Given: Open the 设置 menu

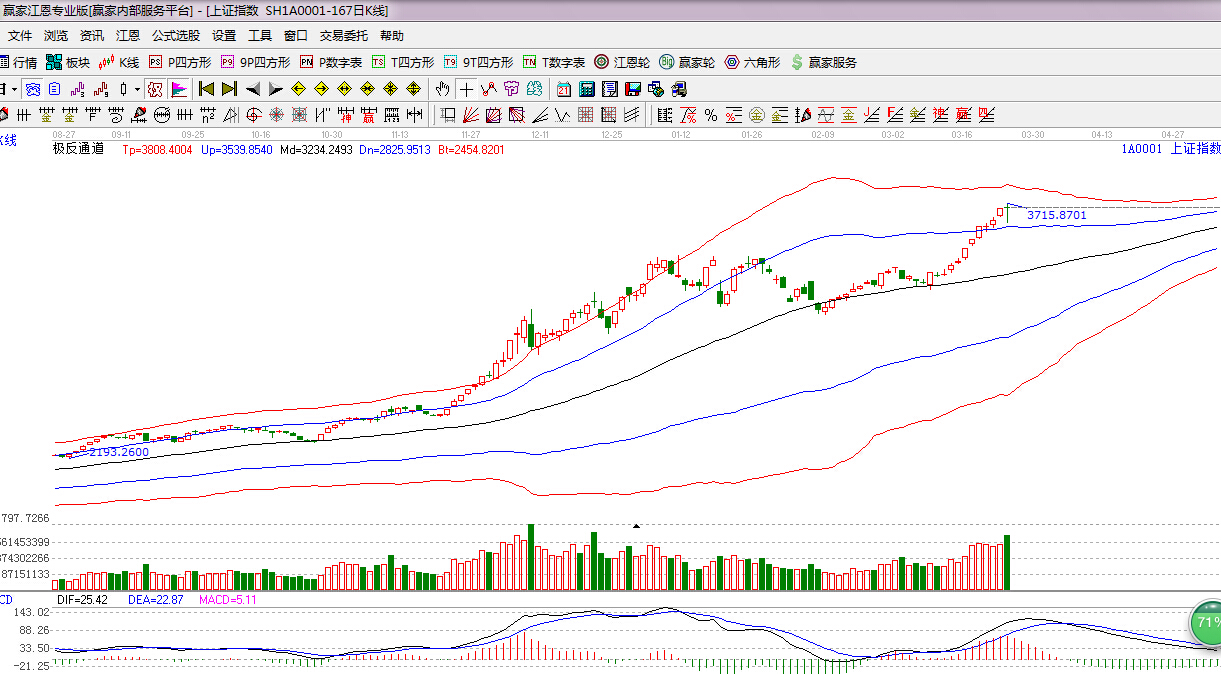Looking at the screenshot, I should click(x=224, y=35).
